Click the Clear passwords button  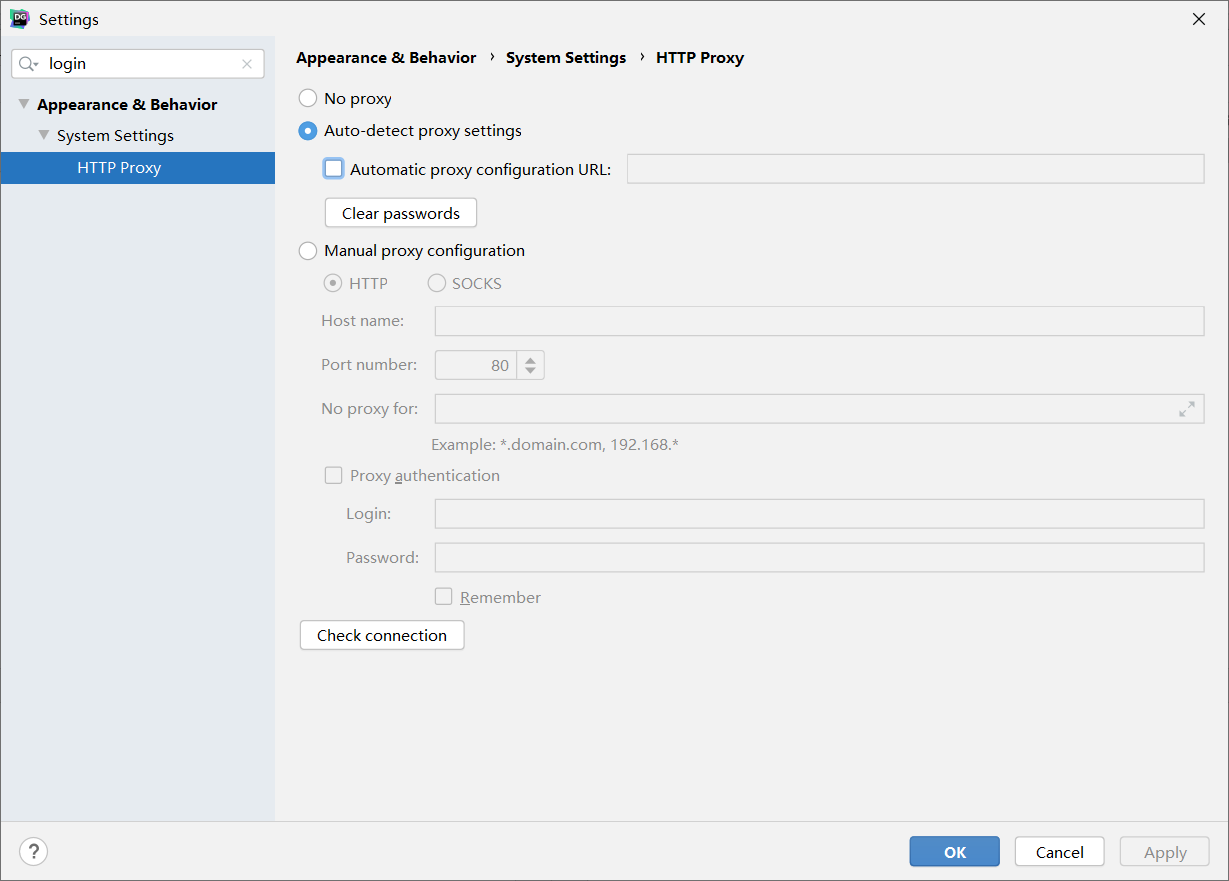tap(400, 212)
